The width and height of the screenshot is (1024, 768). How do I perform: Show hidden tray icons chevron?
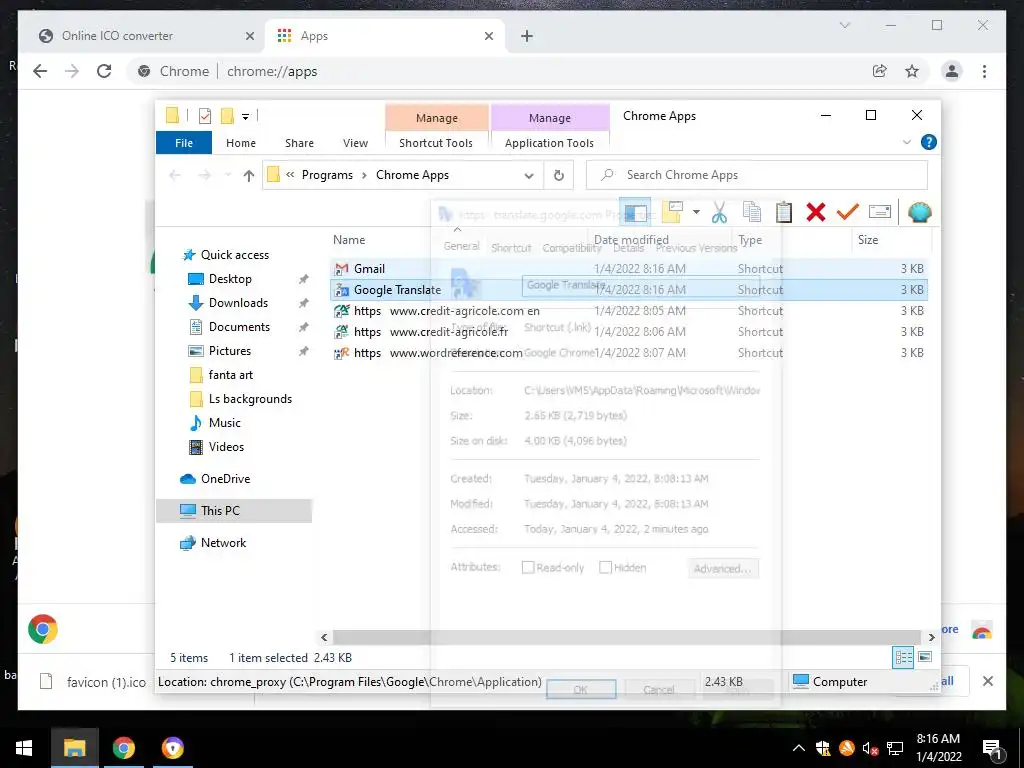[798, 748]
